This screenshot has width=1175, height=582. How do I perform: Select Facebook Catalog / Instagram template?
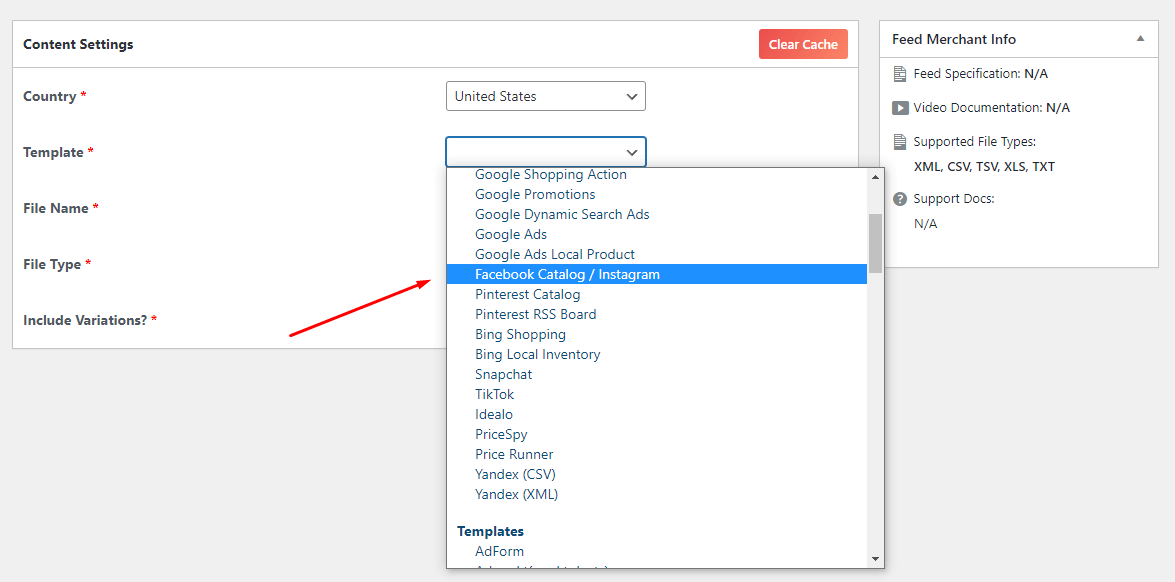pos(567,274)
